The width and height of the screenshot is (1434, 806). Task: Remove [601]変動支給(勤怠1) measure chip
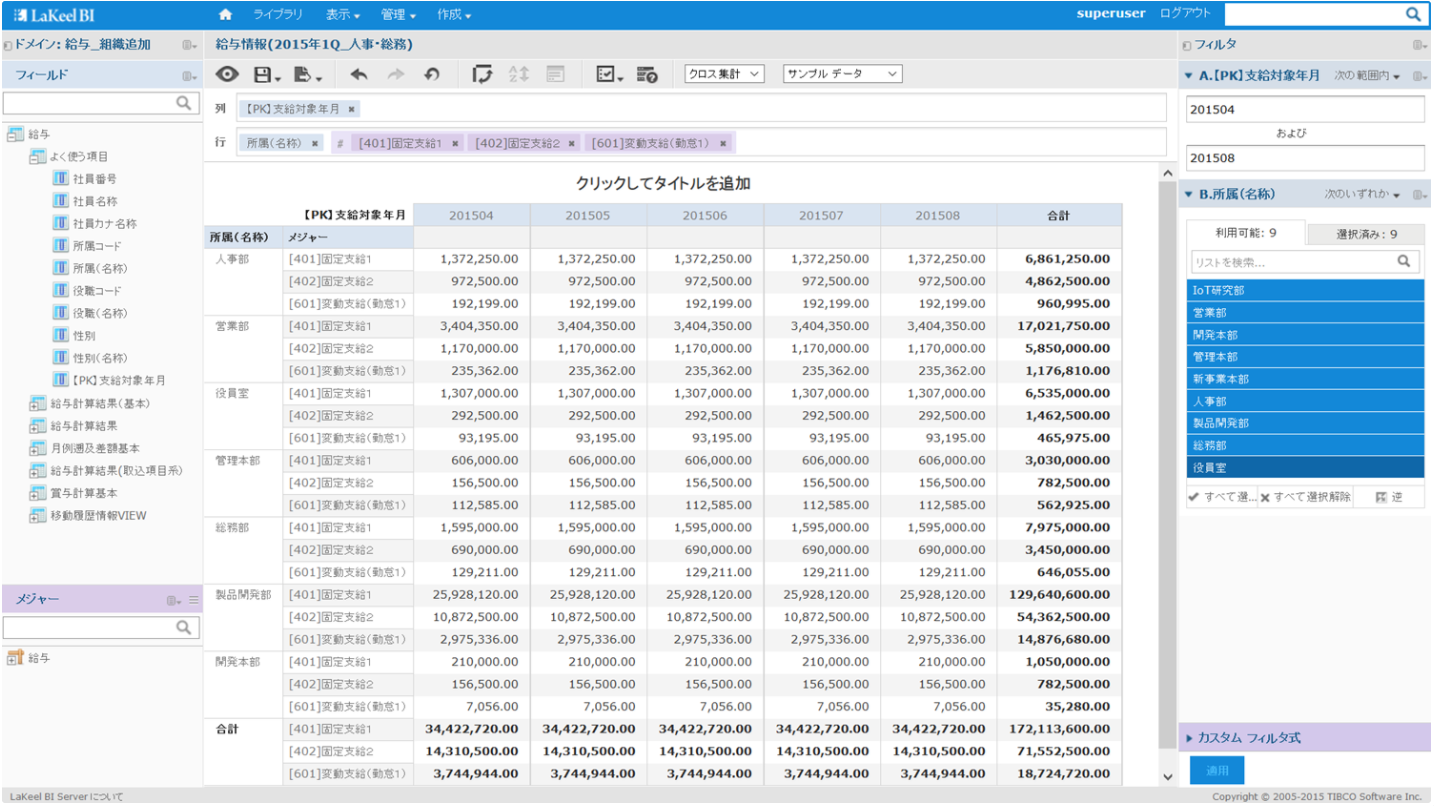click(722, 143)
